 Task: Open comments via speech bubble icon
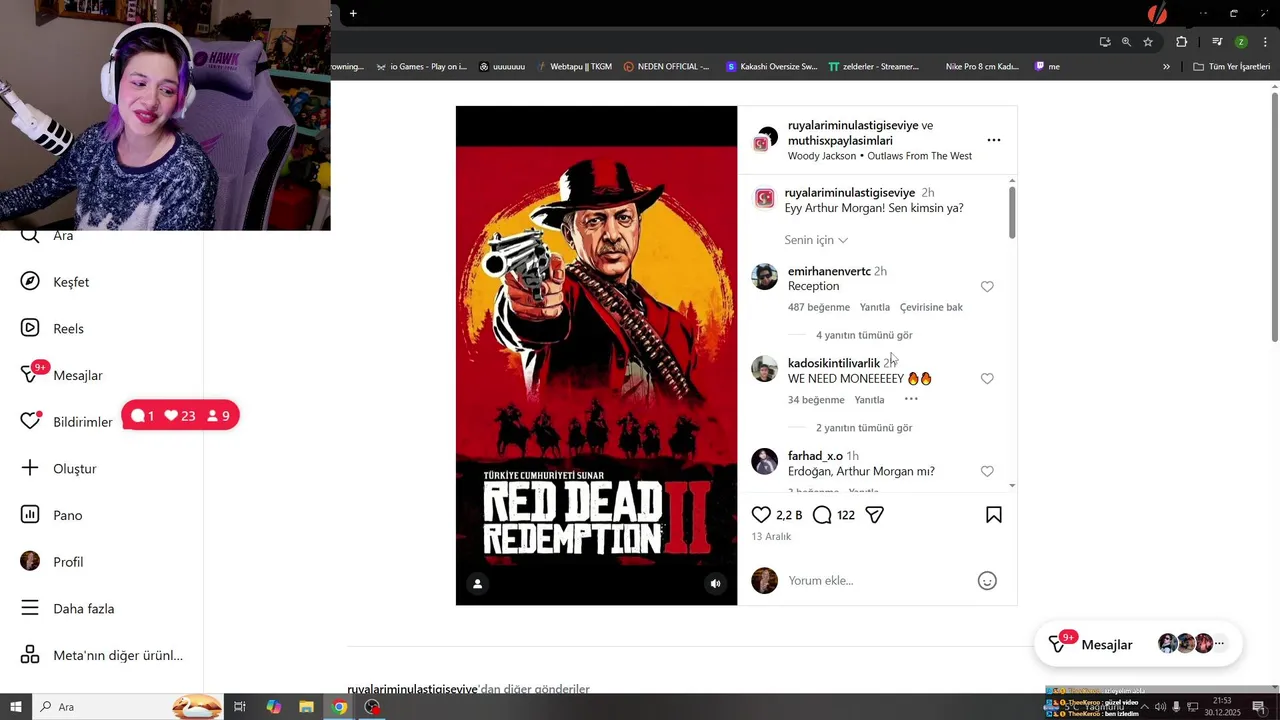822,515
